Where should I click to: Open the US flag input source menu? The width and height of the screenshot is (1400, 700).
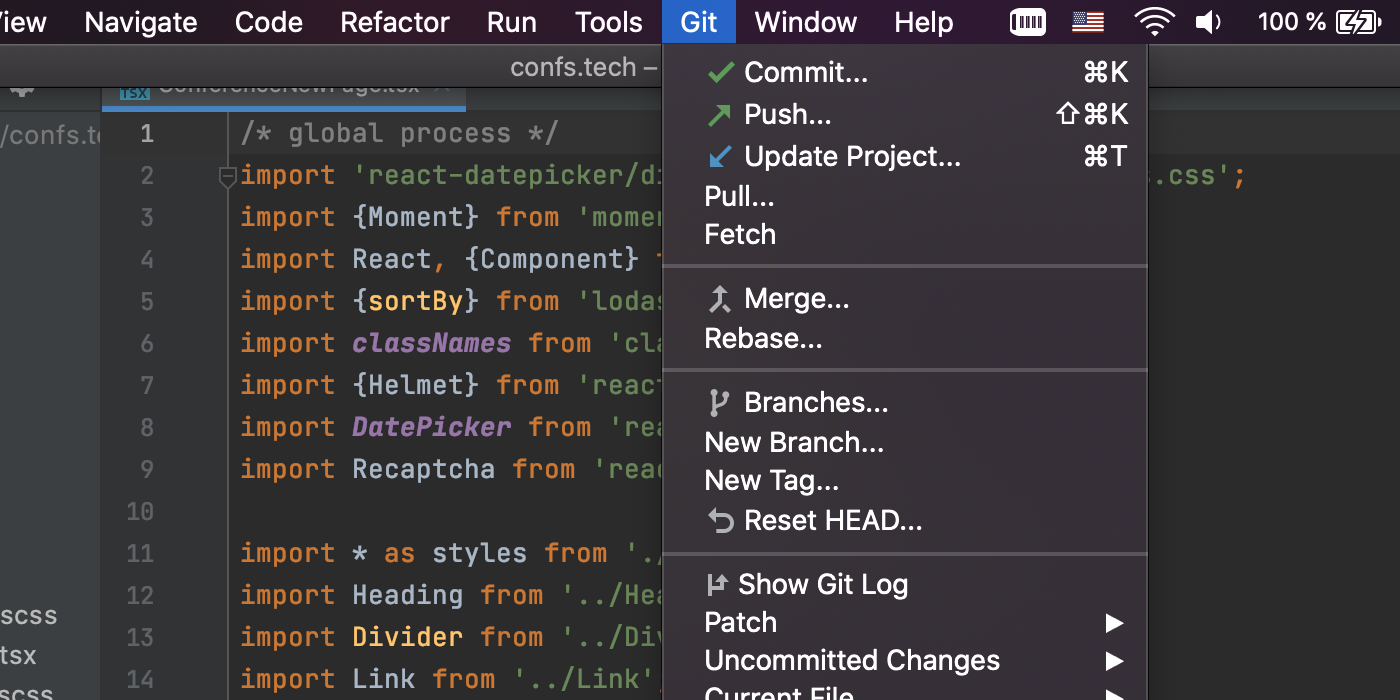1088,22
